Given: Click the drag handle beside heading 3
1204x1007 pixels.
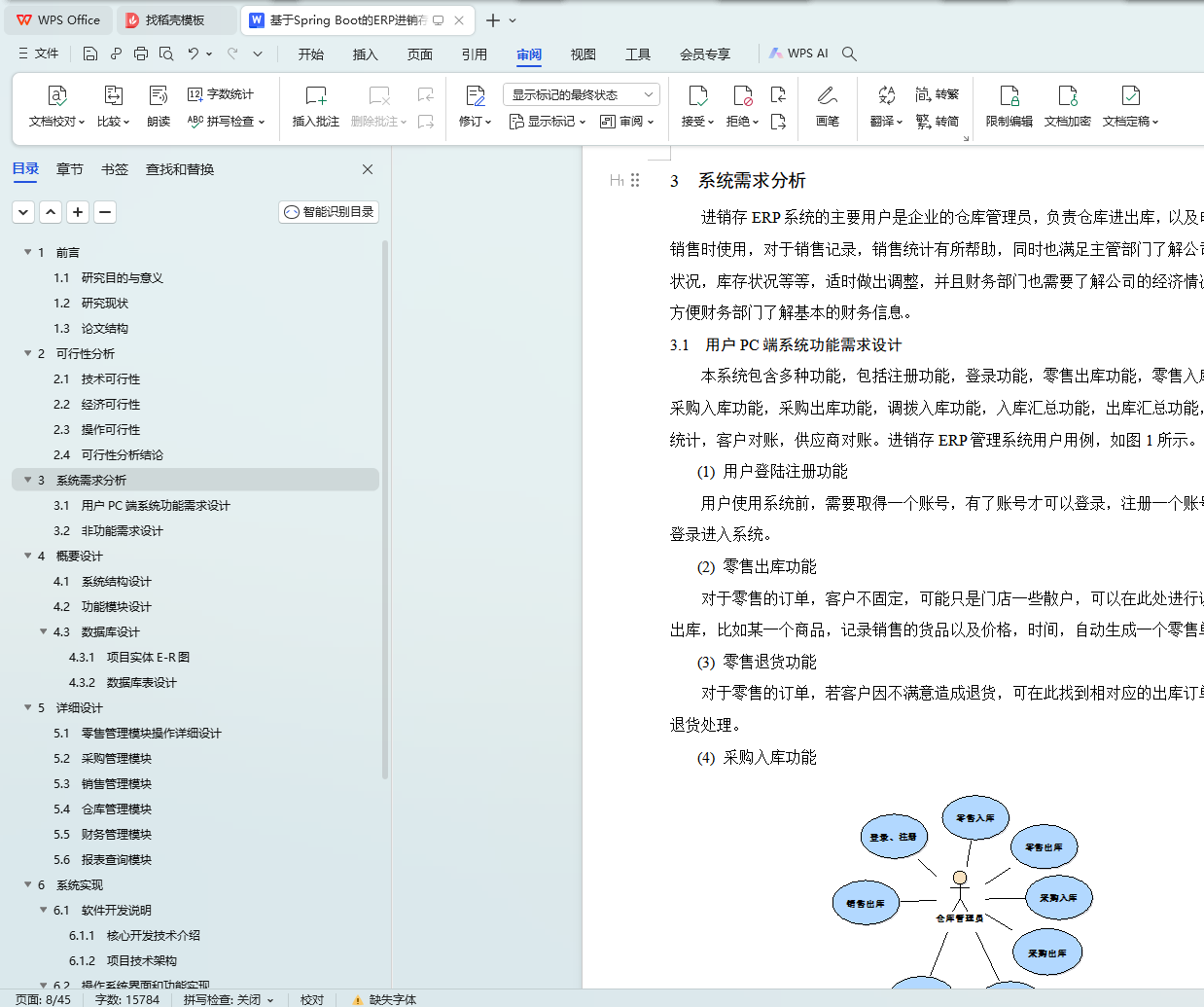Looking at the screenshot, I should (x=635, y=180).
